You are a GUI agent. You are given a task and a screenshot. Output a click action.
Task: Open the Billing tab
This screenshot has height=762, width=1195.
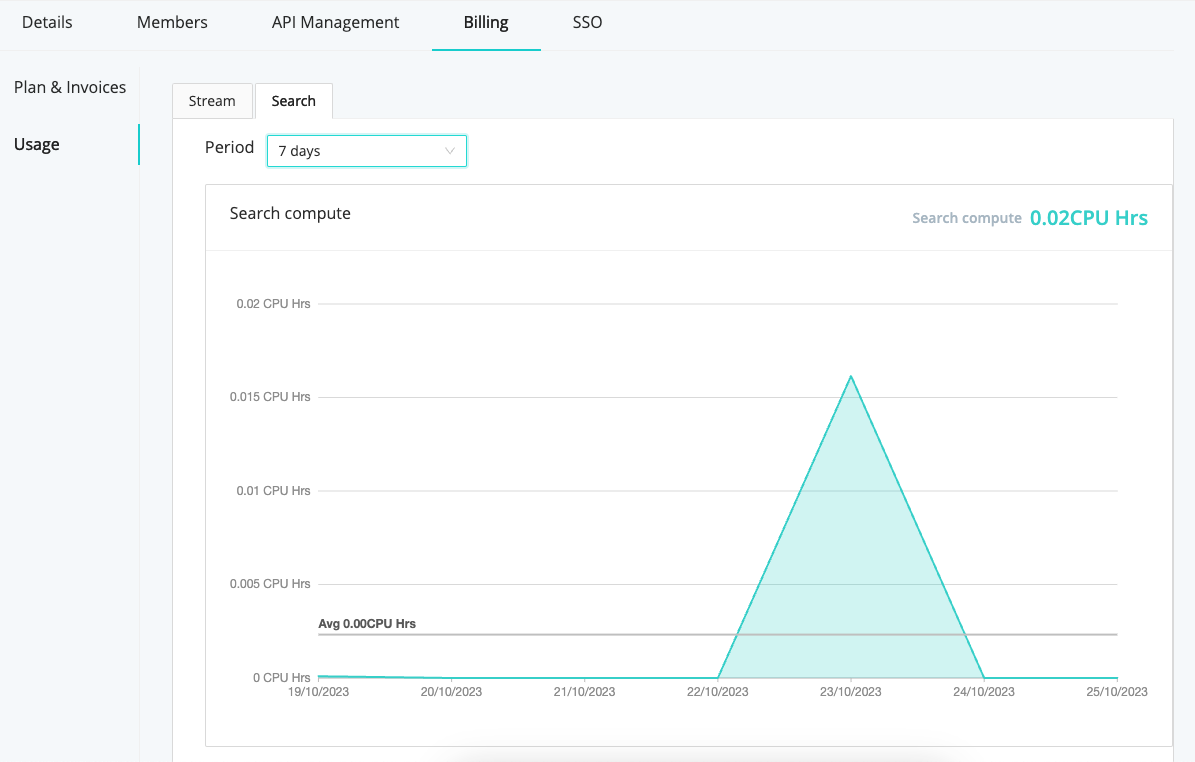(x=486, y=22)
